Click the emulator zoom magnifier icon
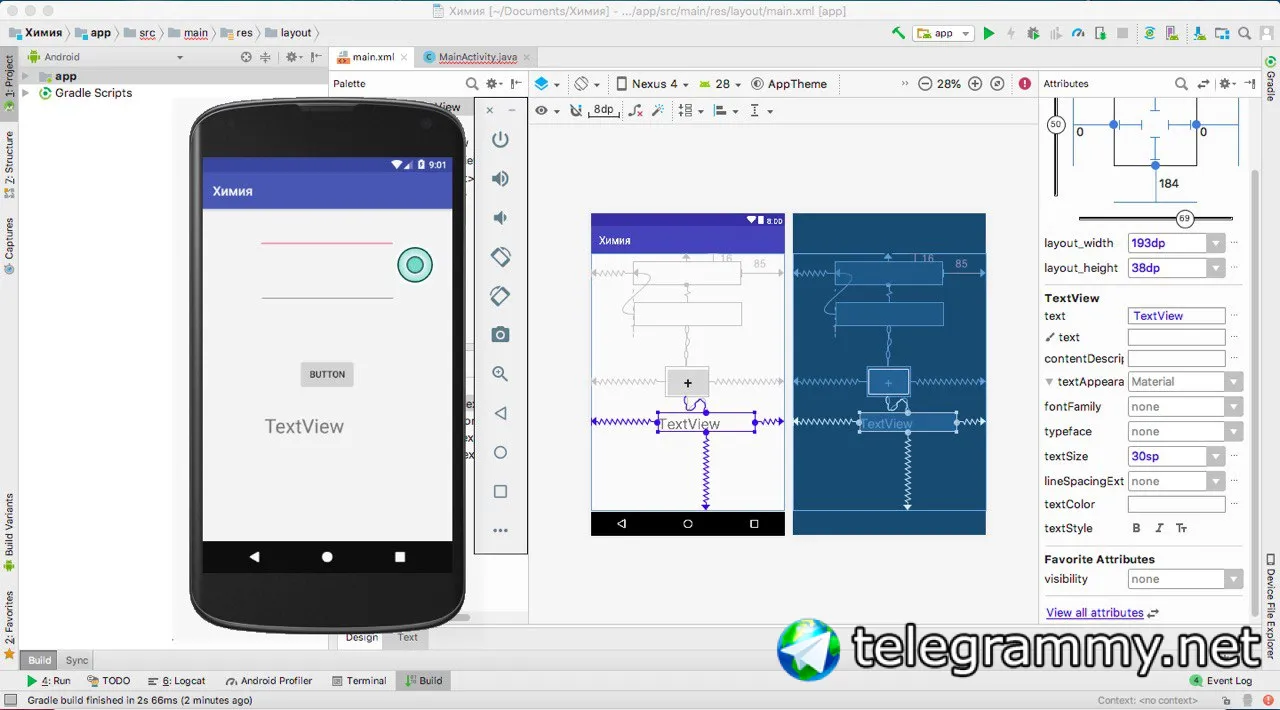The width and height of the screenshot is (1280, 710). pyautogui.click(x=500, y=374)
